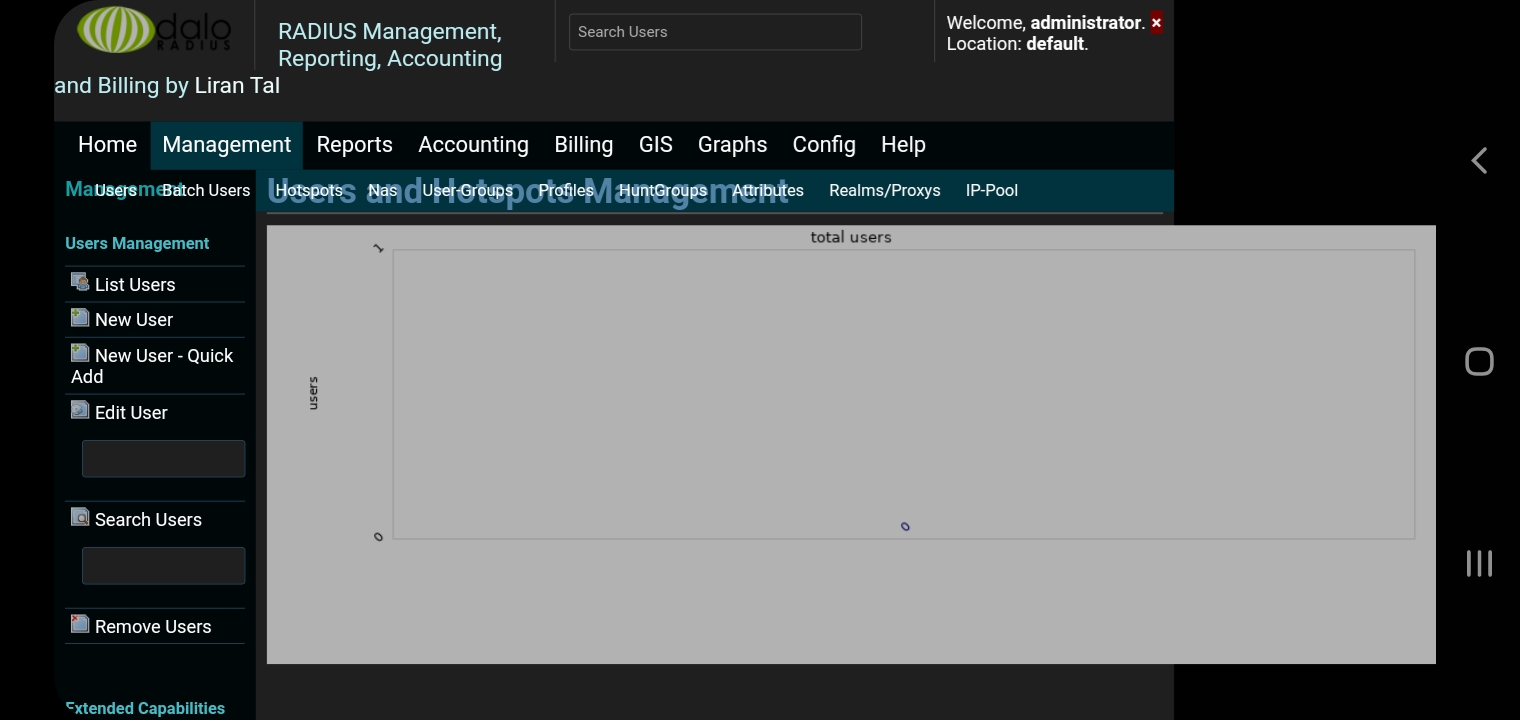Image resolution: width=1520 pixels, height=720 pixels.
Task: Click the Liran Tal link
Action: (x=237, y=85)
